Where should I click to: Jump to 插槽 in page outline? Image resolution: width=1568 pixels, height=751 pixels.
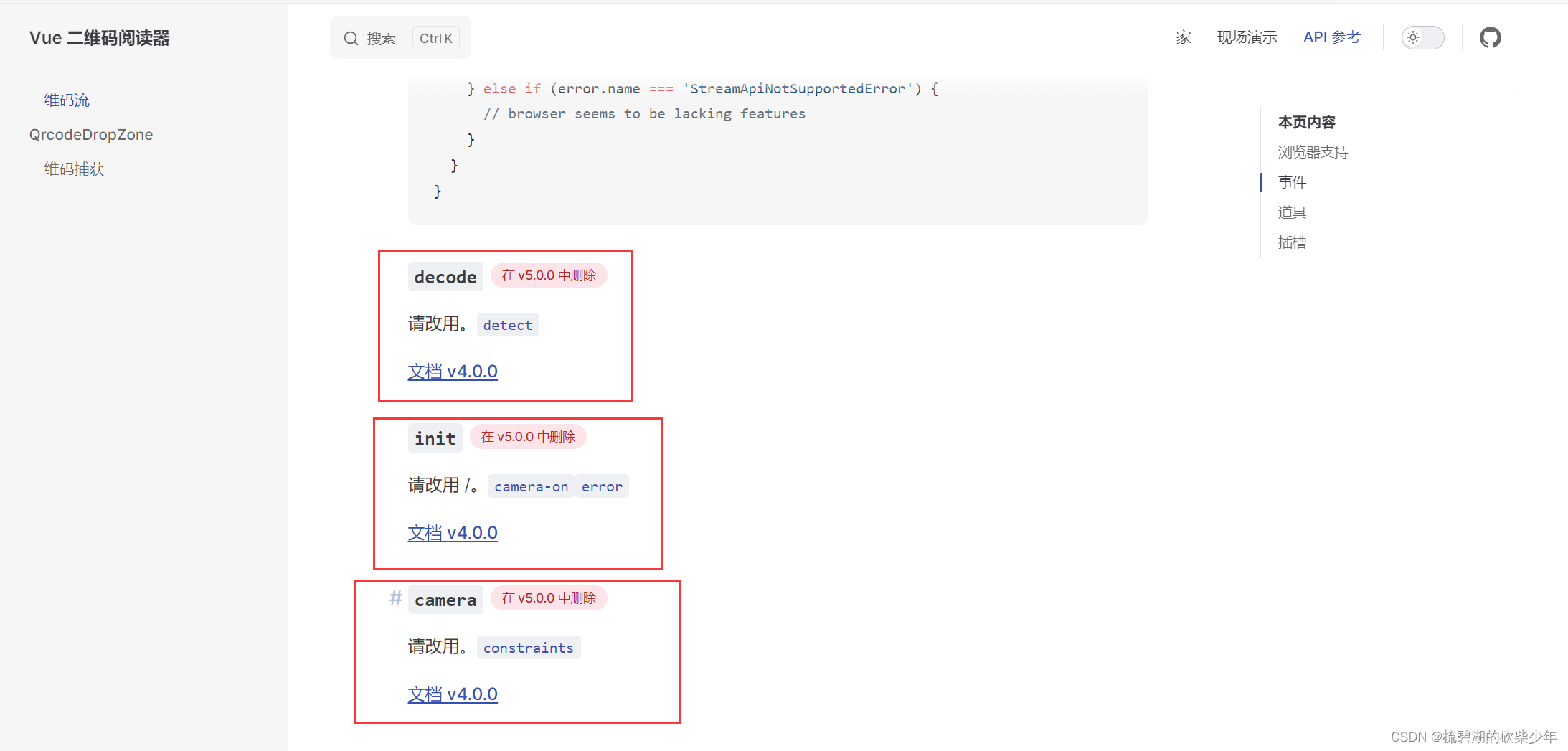(x=1292, y=242)
